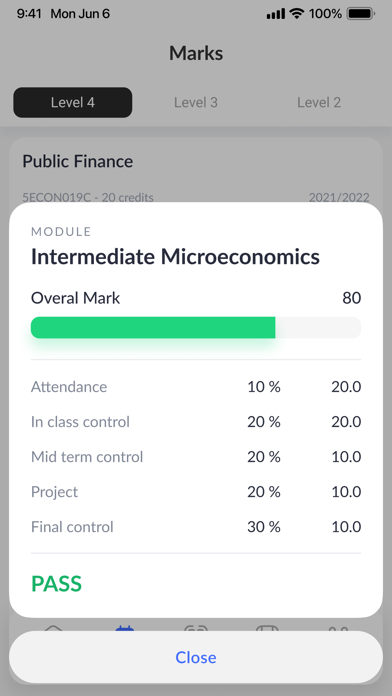Select the In class control row
Image resolution: width=392 pixels, height=696 pixels.
tap(196, 422)
